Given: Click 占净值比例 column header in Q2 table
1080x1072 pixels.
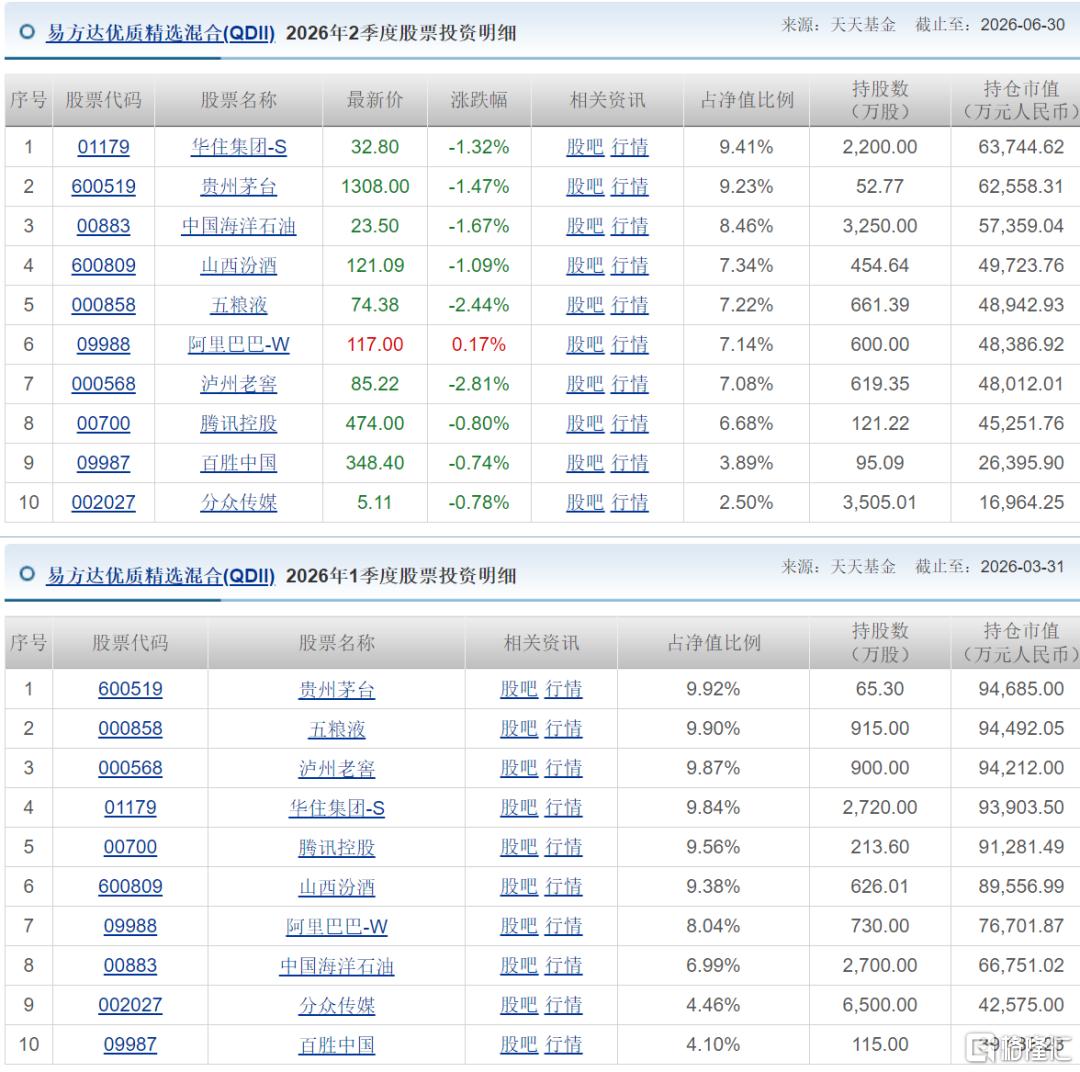Looking at the screenshot, I should pos(747,100).
